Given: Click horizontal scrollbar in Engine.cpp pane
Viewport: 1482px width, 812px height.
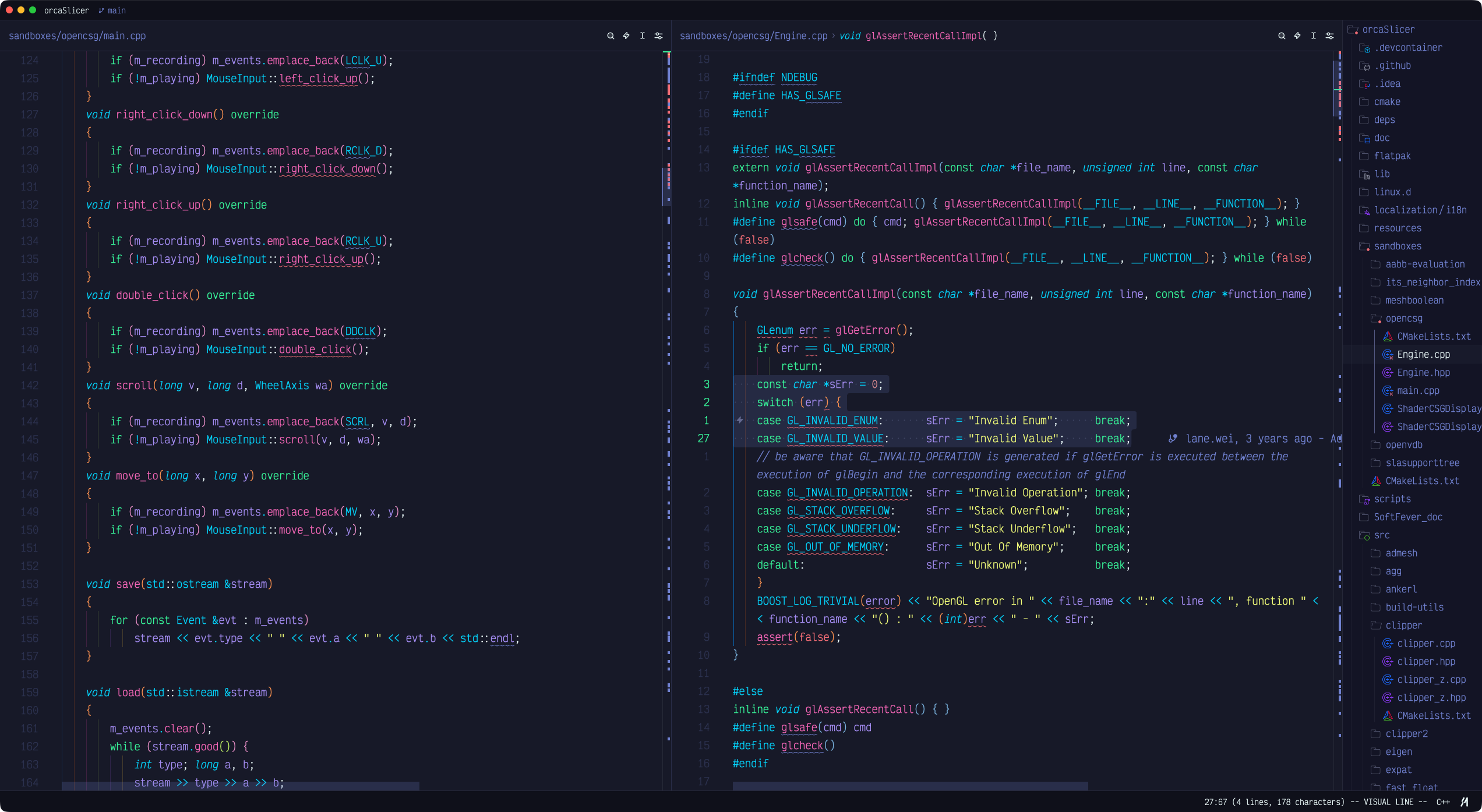Looking at the screenshot, I should pos(910,786).
